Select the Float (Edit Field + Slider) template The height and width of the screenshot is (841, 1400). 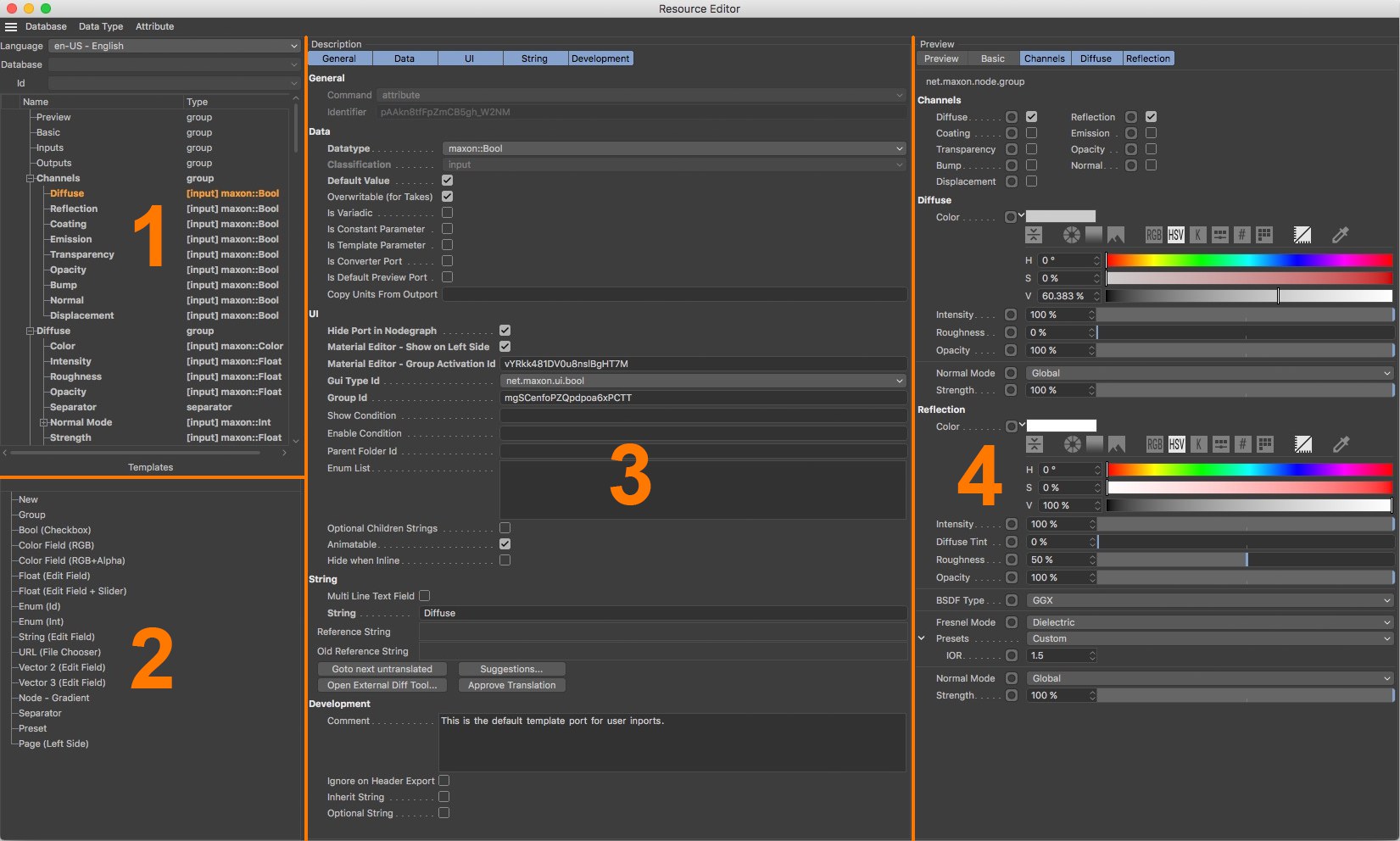click(x=72, y=591)
